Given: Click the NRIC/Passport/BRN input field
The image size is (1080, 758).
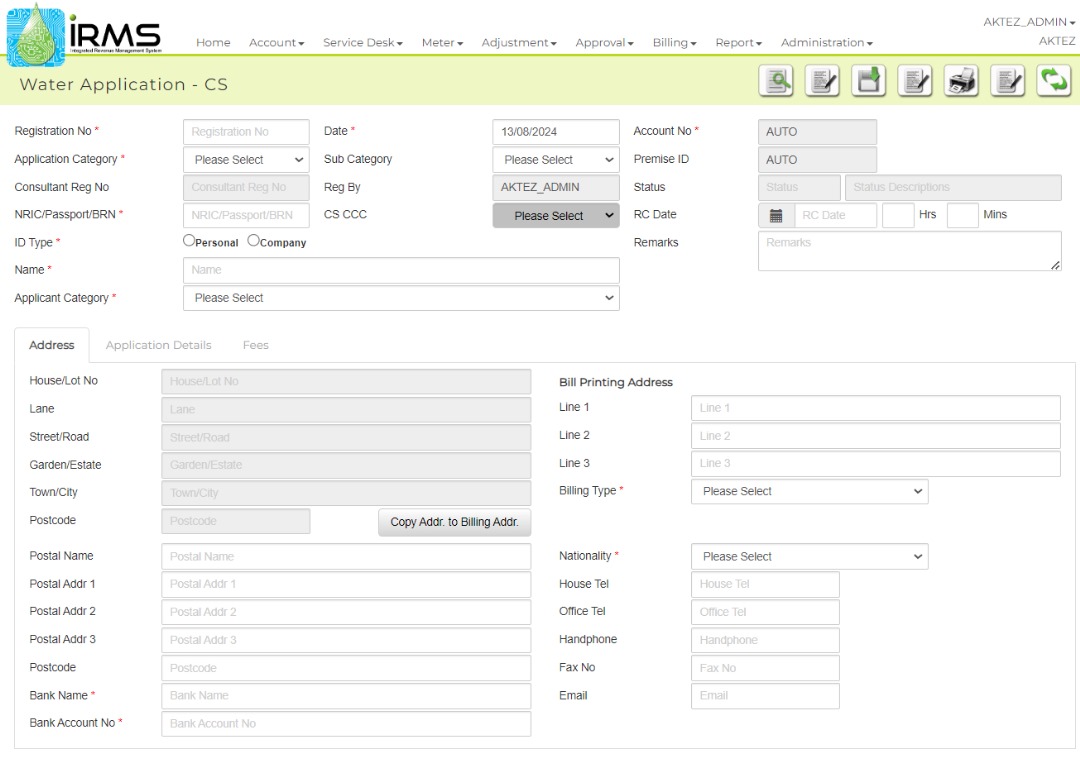Looking at the screenshot, I should pyautogui.click(x=247, y=215).
